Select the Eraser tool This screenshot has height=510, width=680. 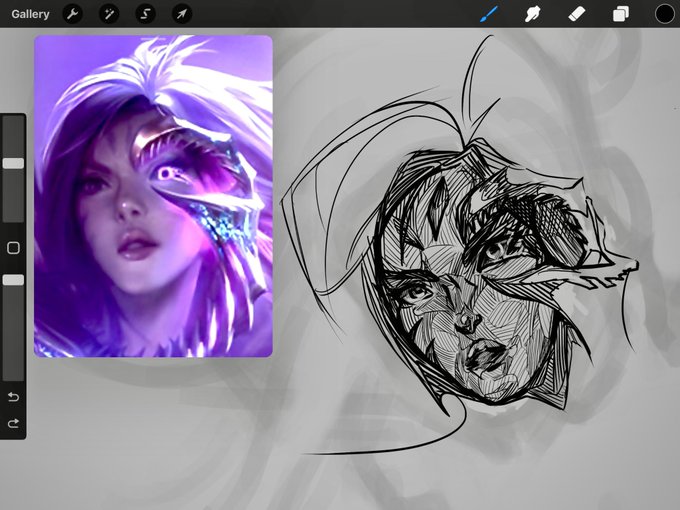pos(577,14)
